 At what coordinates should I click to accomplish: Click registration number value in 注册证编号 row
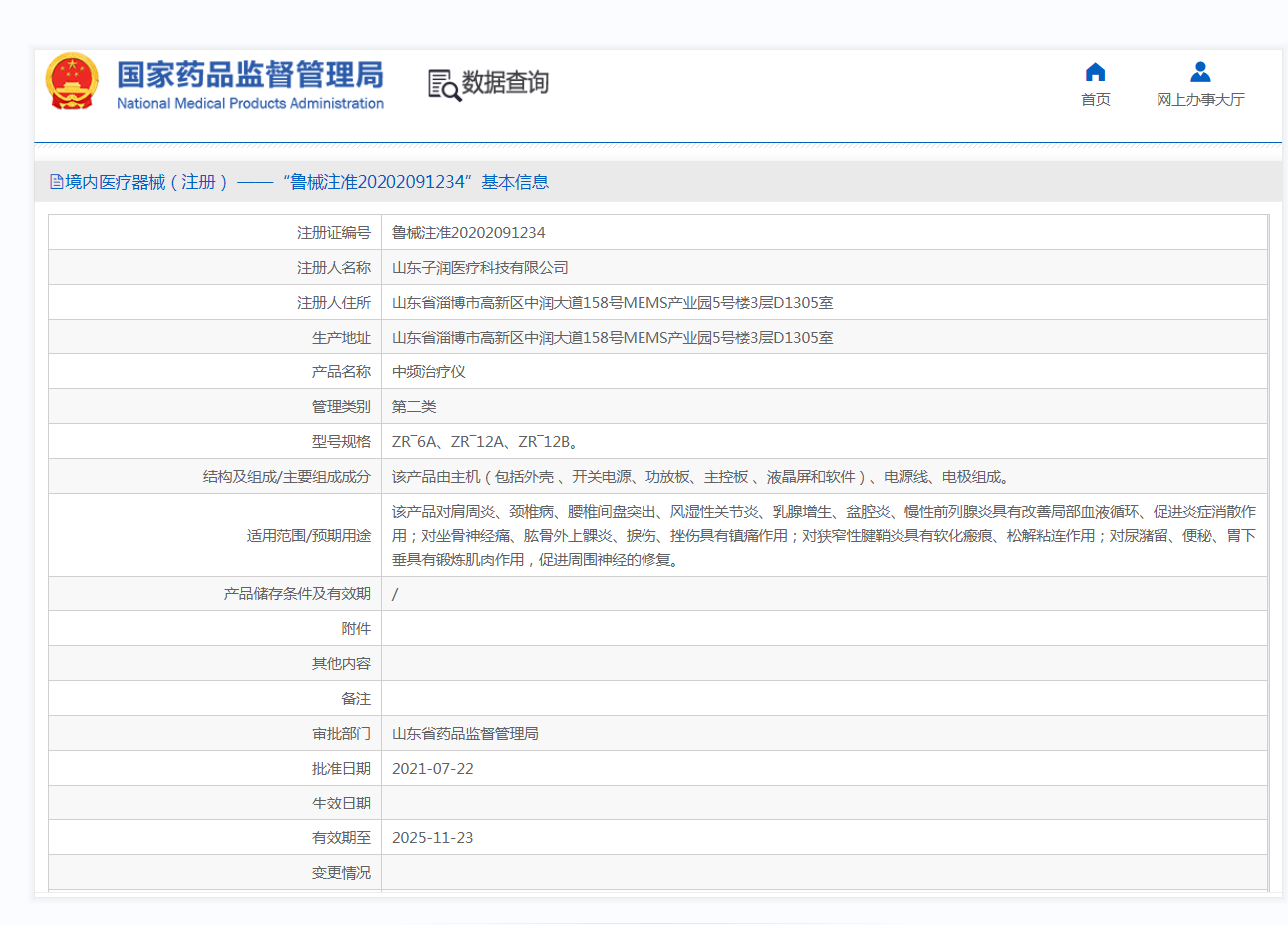pyautogui.click(x=468, y=233)
